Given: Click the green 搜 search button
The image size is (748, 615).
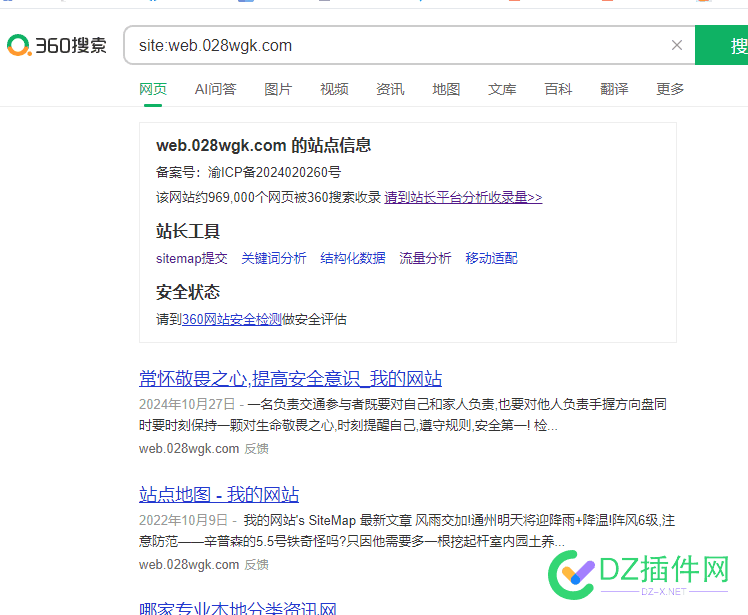Looking at the screenshot, I should tap(722, 45).
